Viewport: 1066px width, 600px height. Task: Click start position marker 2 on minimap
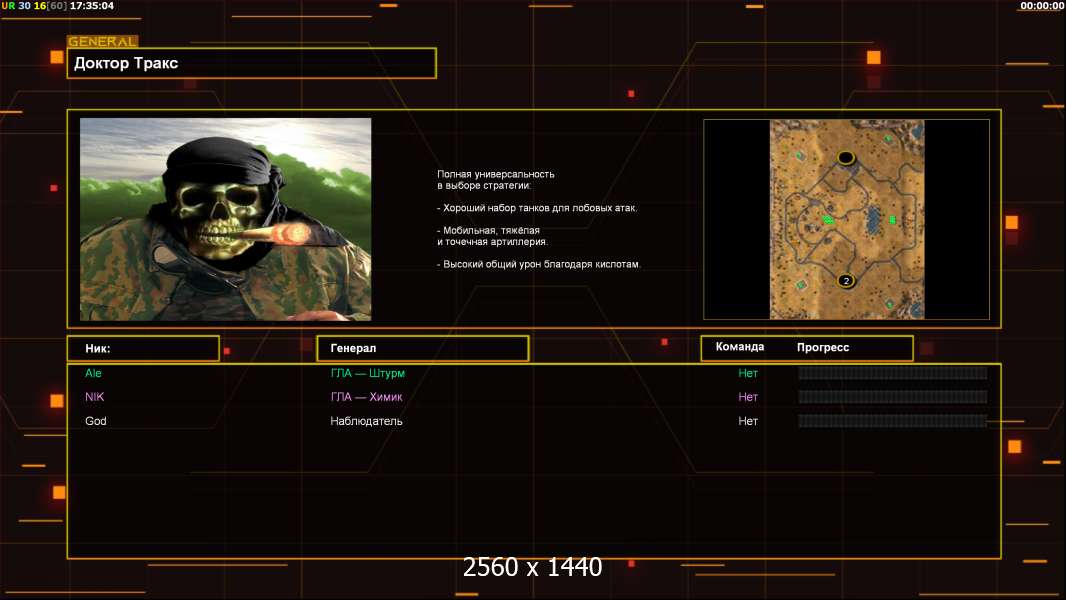[x=846, y=281]
